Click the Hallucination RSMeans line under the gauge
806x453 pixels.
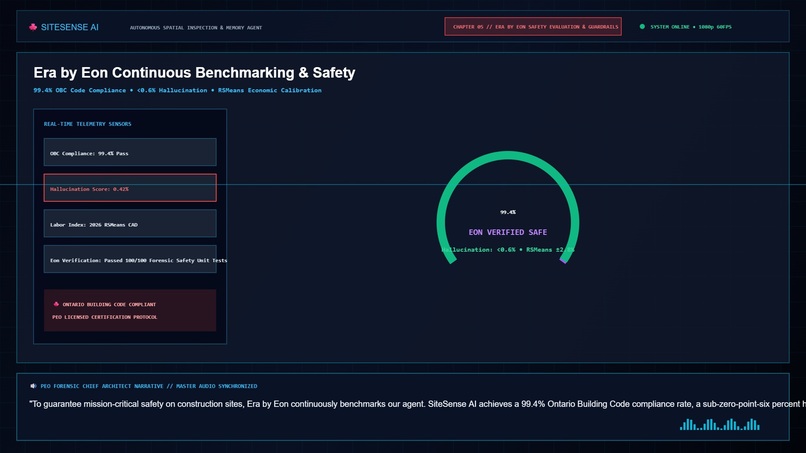coord(508,250)
